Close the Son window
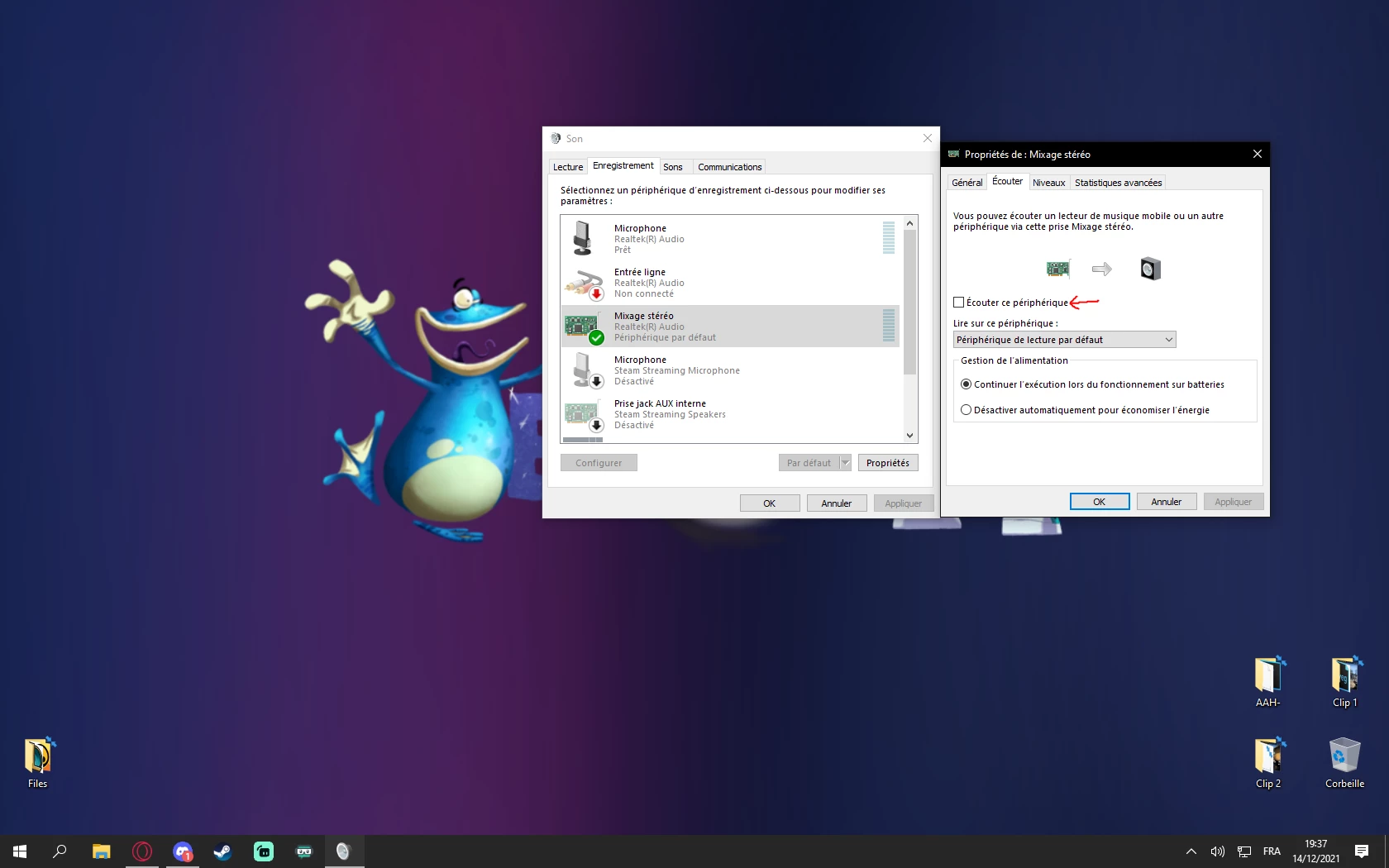 click(x=928, y=139)
